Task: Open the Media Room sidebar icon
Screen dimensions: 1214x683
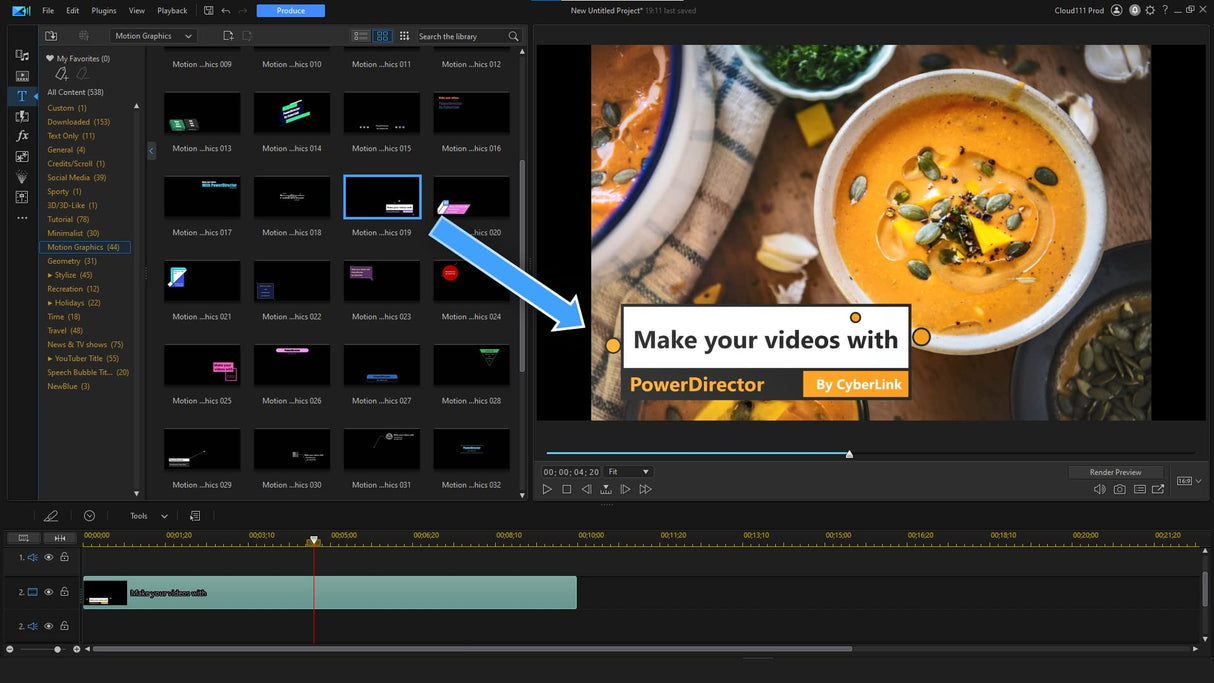Action: pyautogui.click(x=22, y=56)
